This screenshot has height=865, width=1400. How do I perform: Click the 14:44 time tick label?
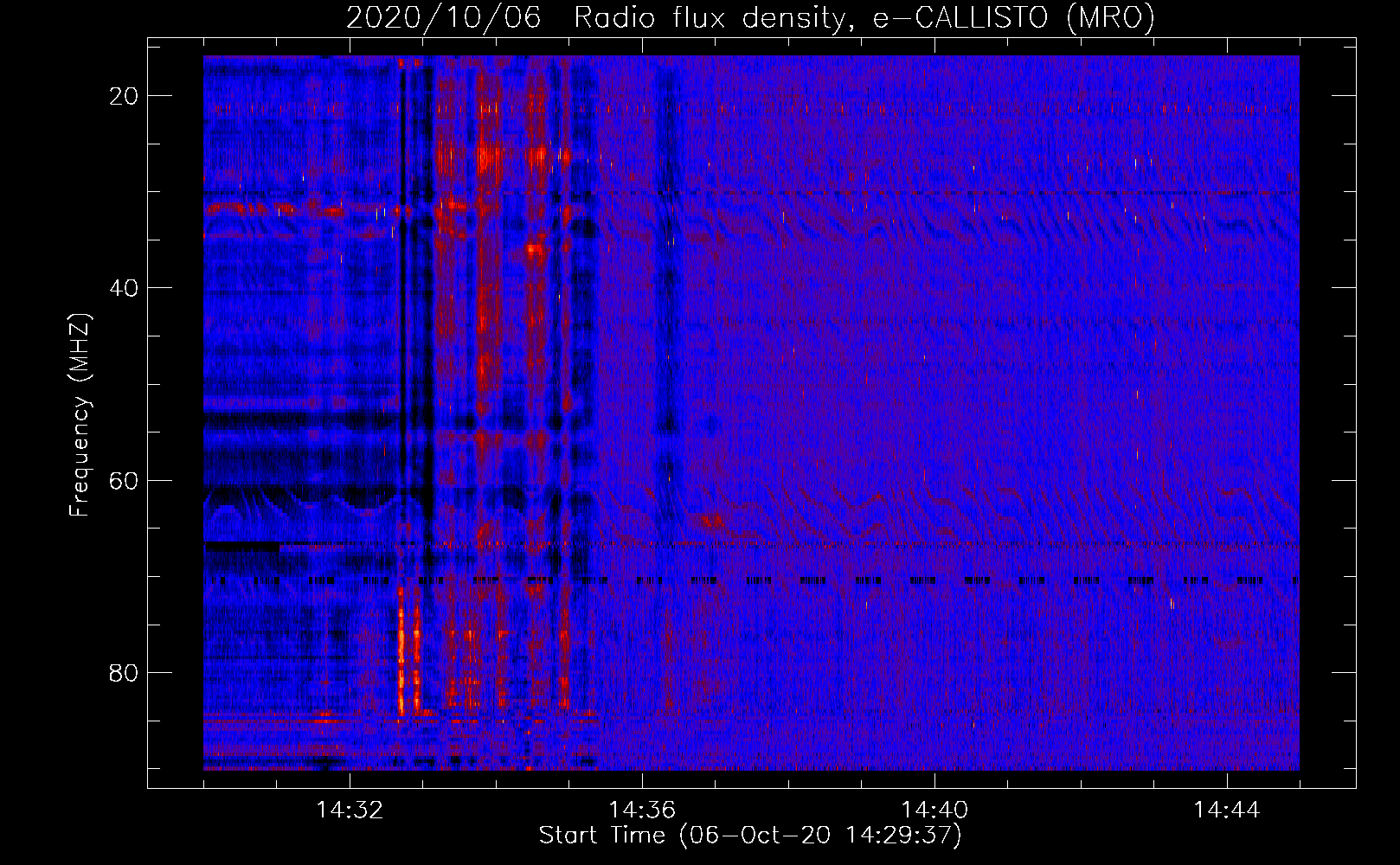[x=1227, y=811]
